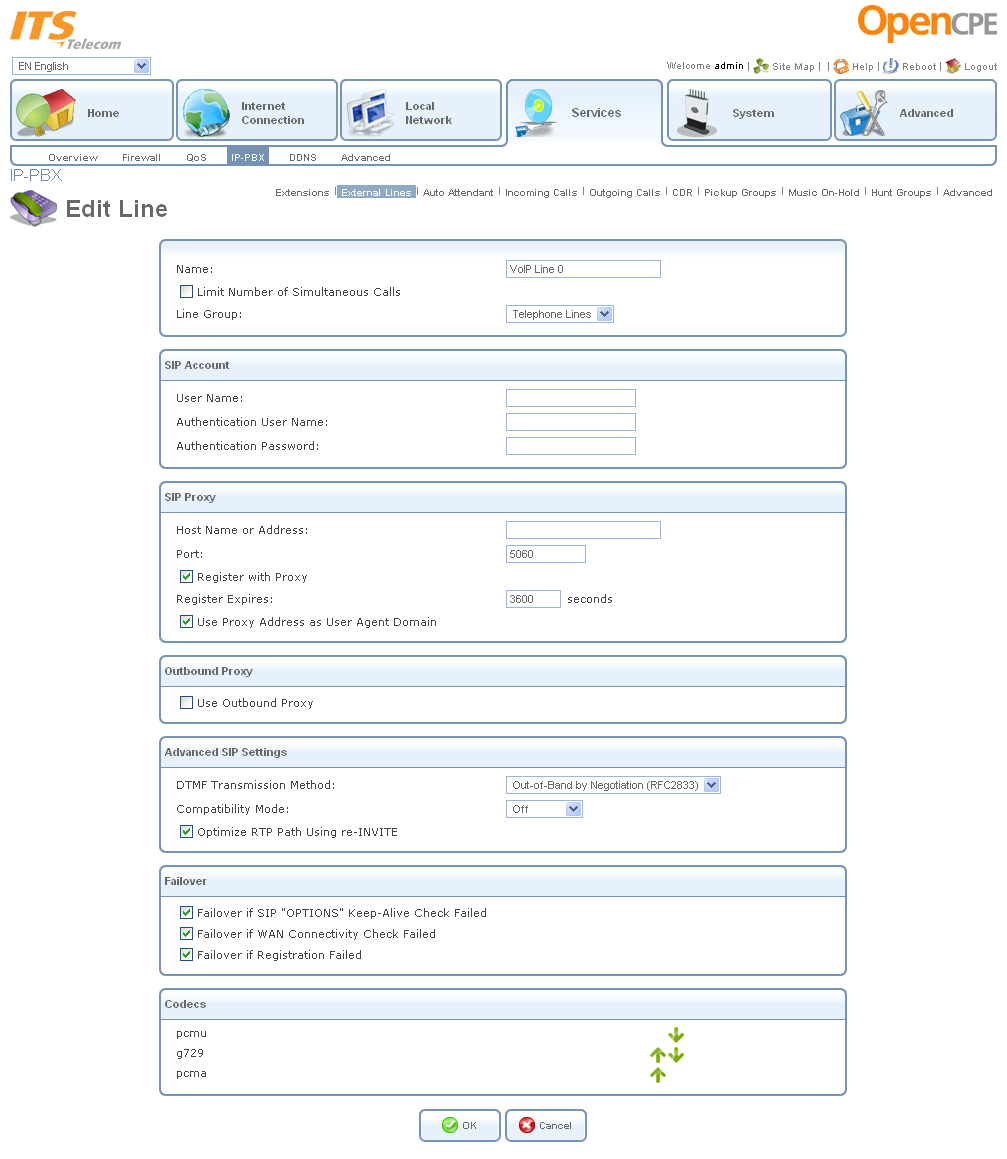Open the Advanced sub-tab under Services
1007x1159 pixels.
pos(365,157)
